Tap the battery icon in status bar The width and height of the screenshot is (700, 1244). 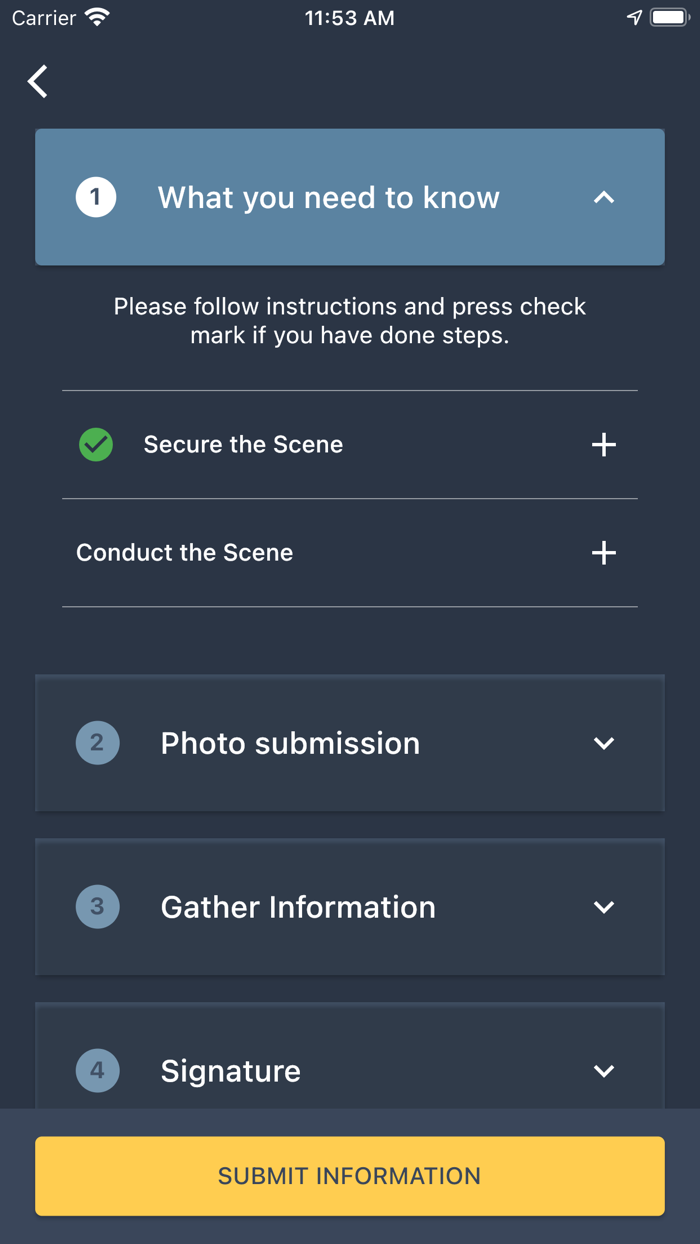669,18
